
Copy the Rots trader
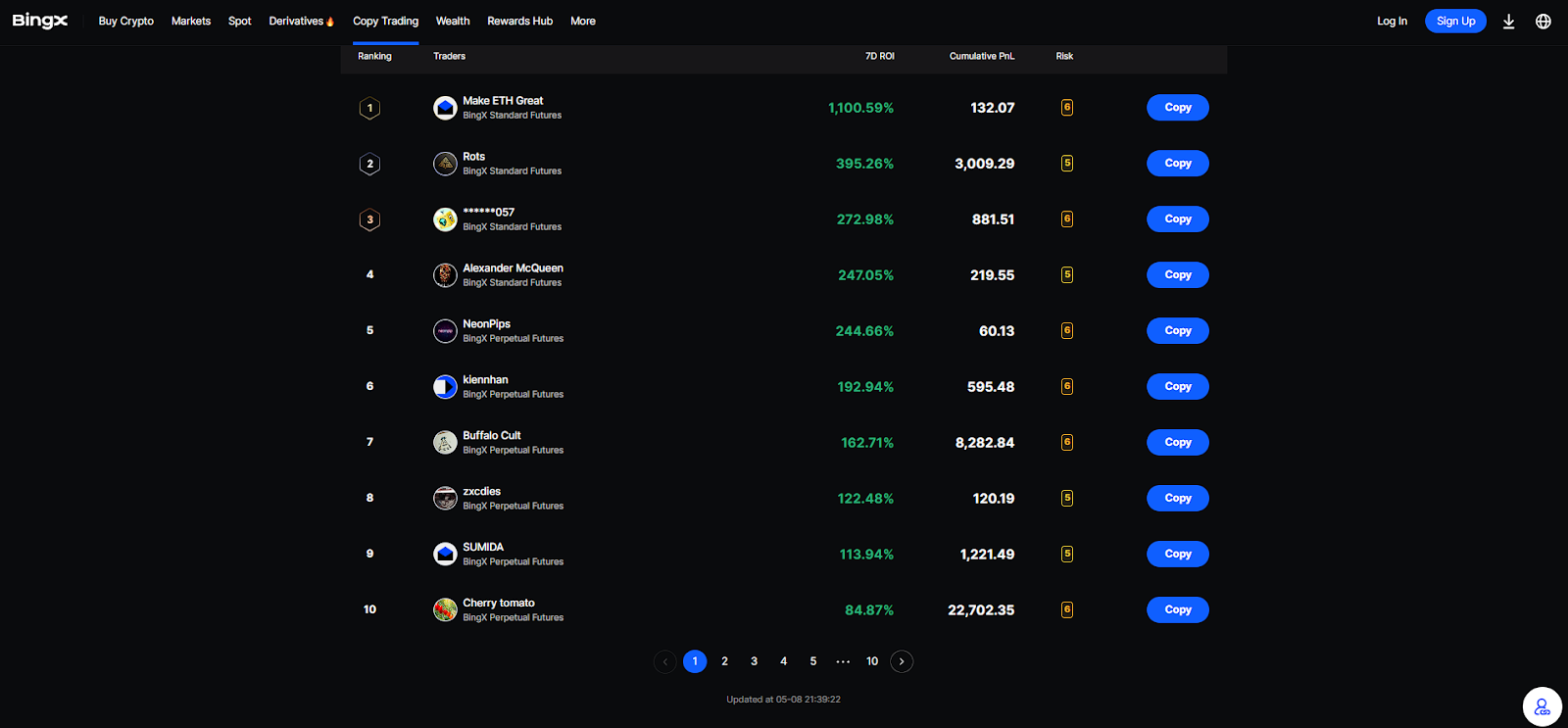(x=1178, y=164)
